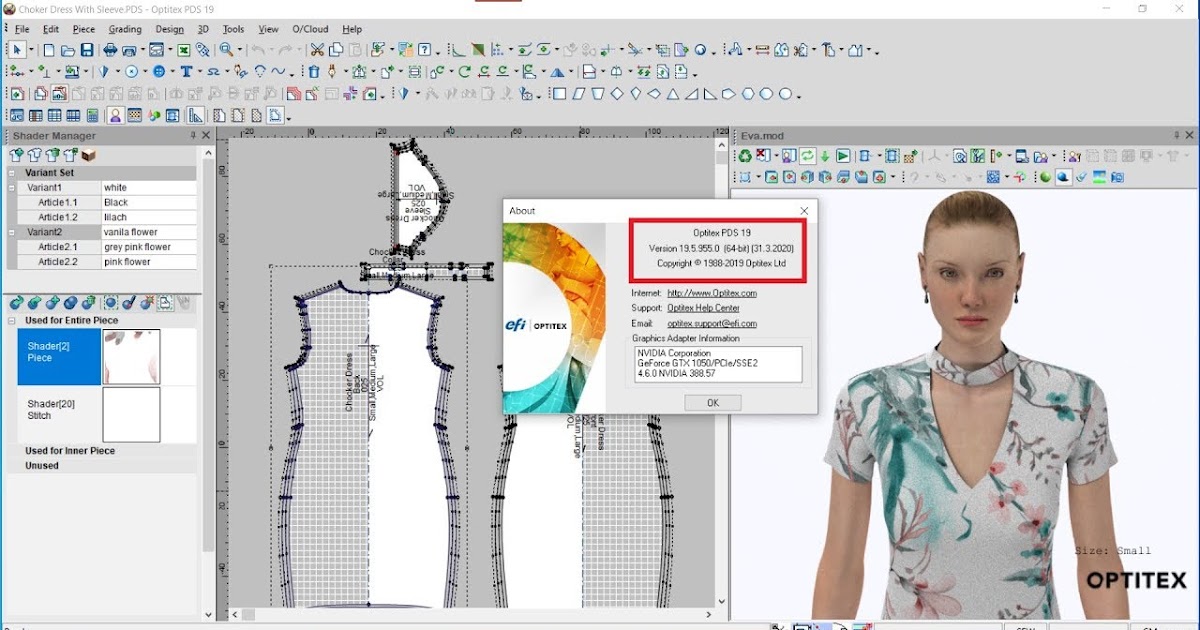This screenshot has height=630, width=1200.
Task: Start simulation with the green Play icon
Action: click(x=844, y=155)
